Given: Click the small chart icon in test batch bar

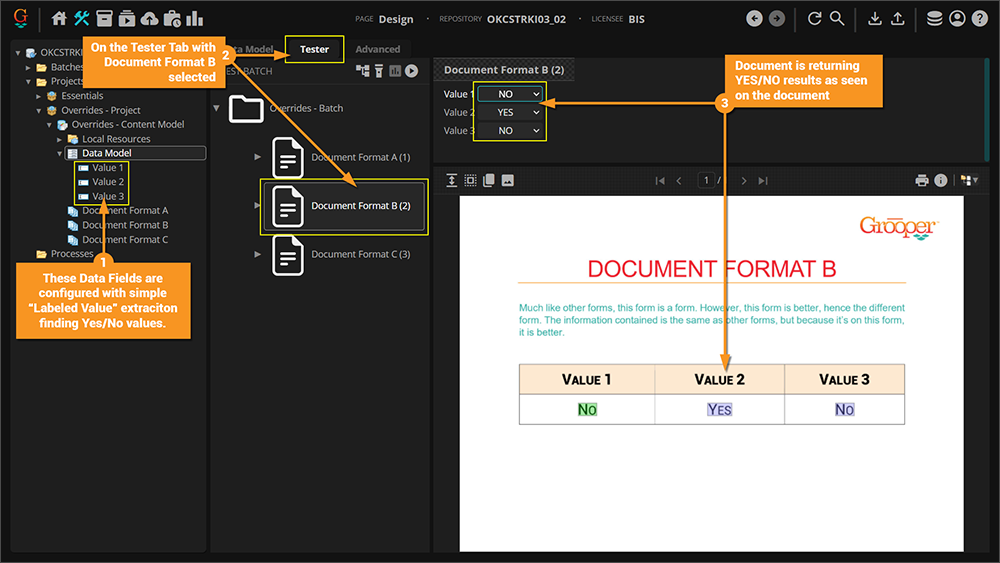Looking at the screenshot, I should point(395,71).
